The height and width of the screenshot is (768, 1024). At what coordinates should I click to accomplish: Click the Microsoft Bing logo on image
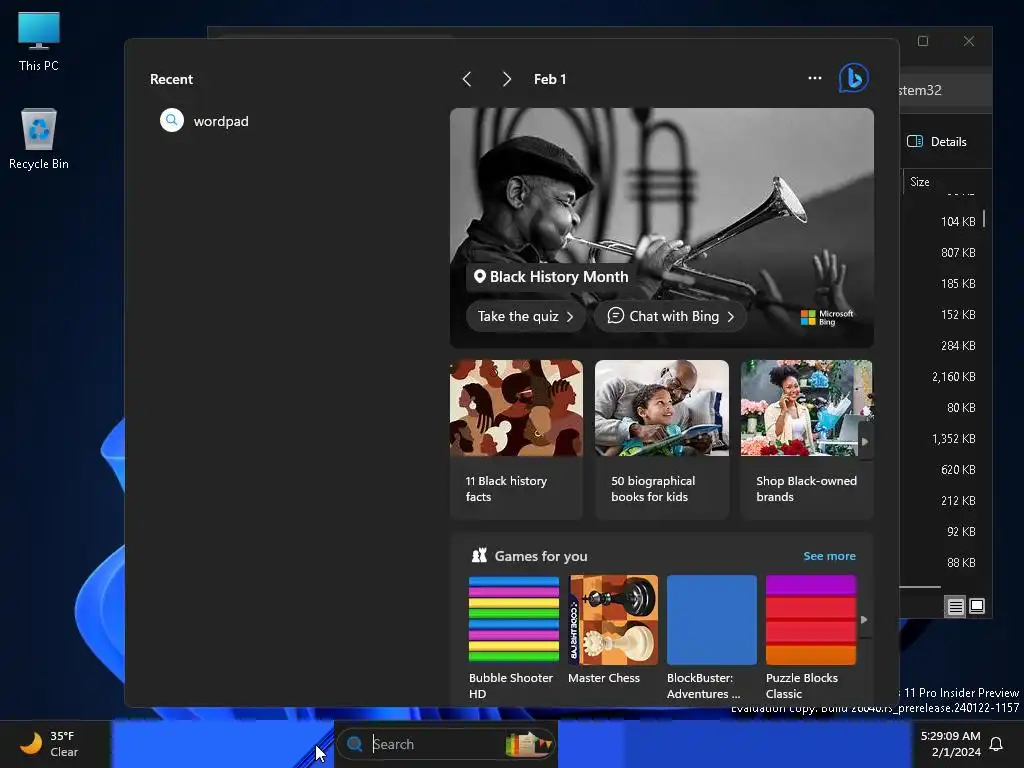[827, 317]
